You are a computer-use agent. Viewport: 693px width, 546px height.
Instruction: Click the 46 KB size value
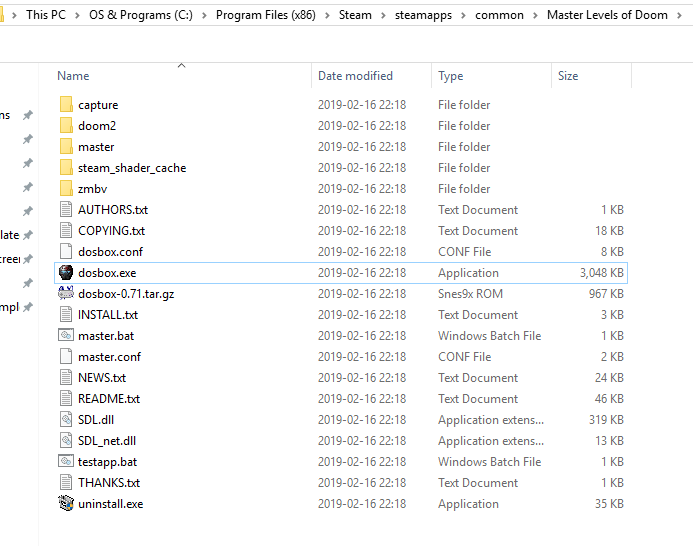point(609,399)
